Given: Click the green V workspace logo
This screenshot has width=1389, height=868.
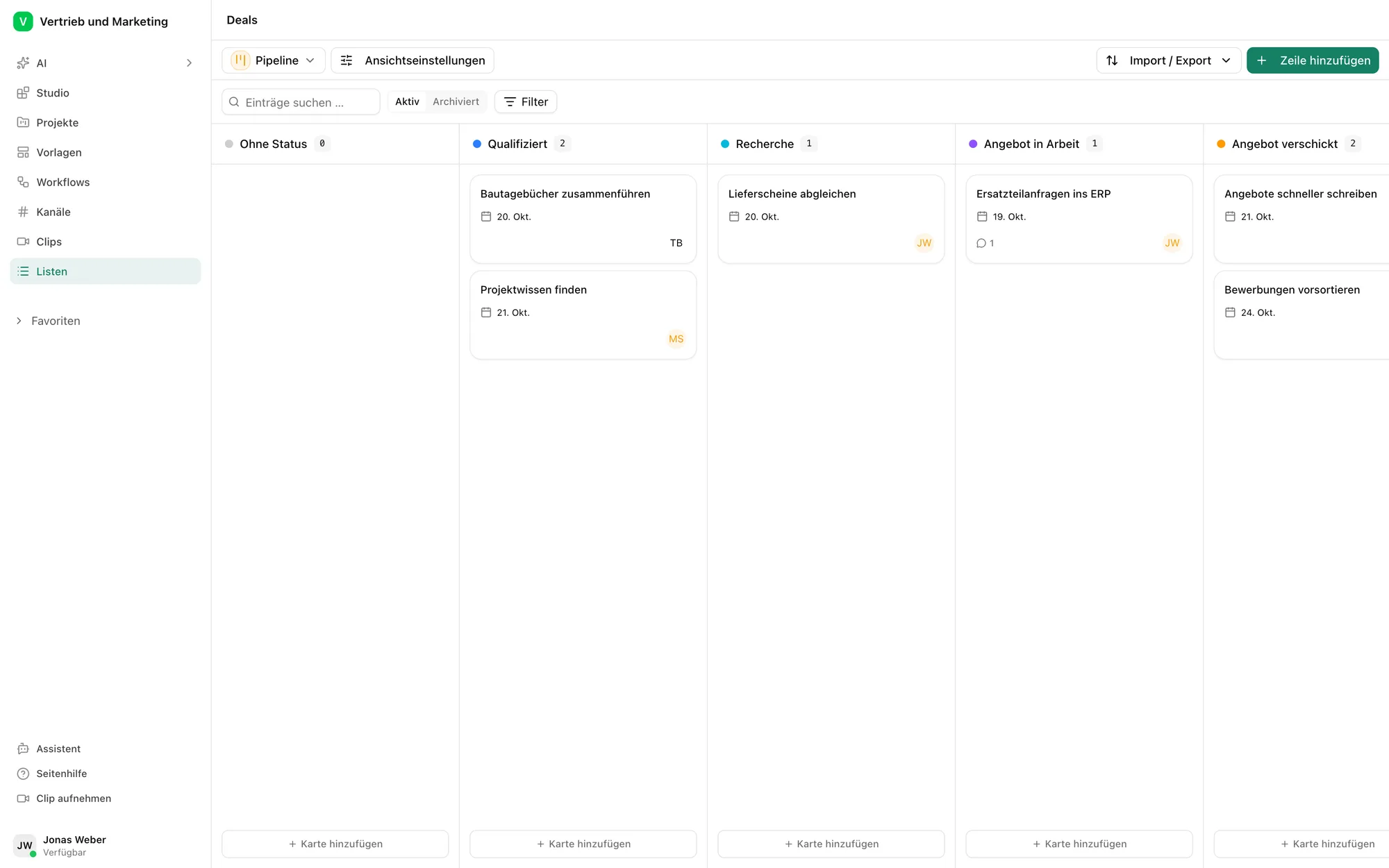Looking at the screenshot, I should point(23,22).
